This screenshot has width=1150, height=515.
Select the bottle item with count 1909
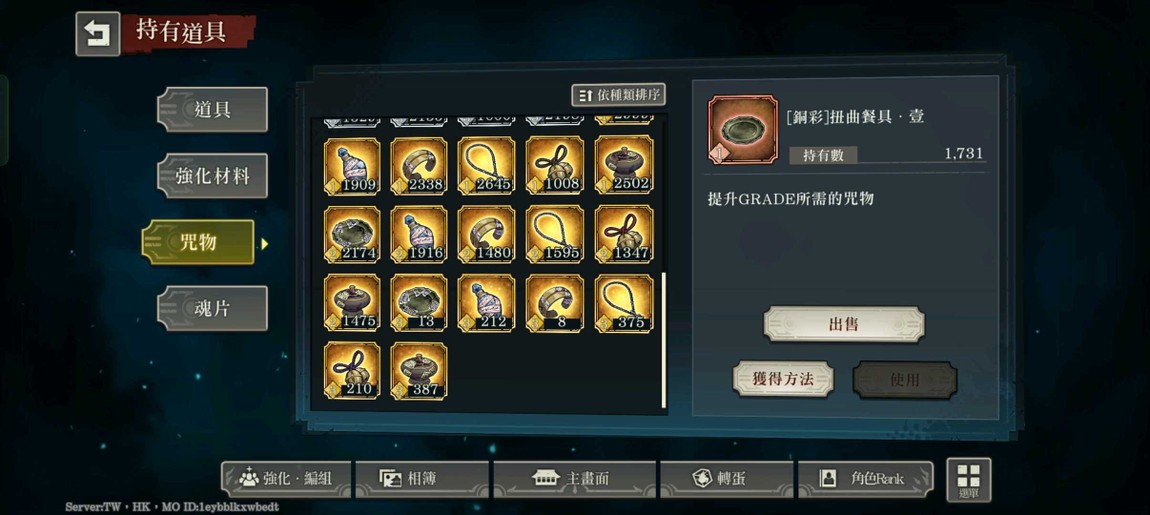352,166
